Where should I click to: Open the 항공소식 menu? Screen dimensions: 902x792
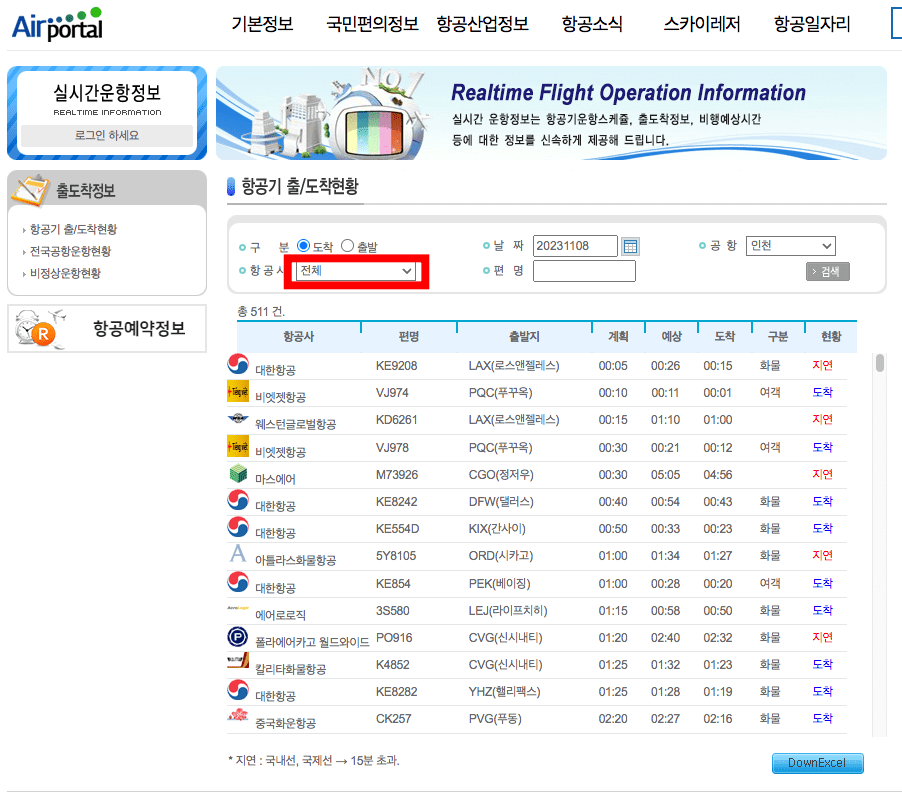[592, 24]
